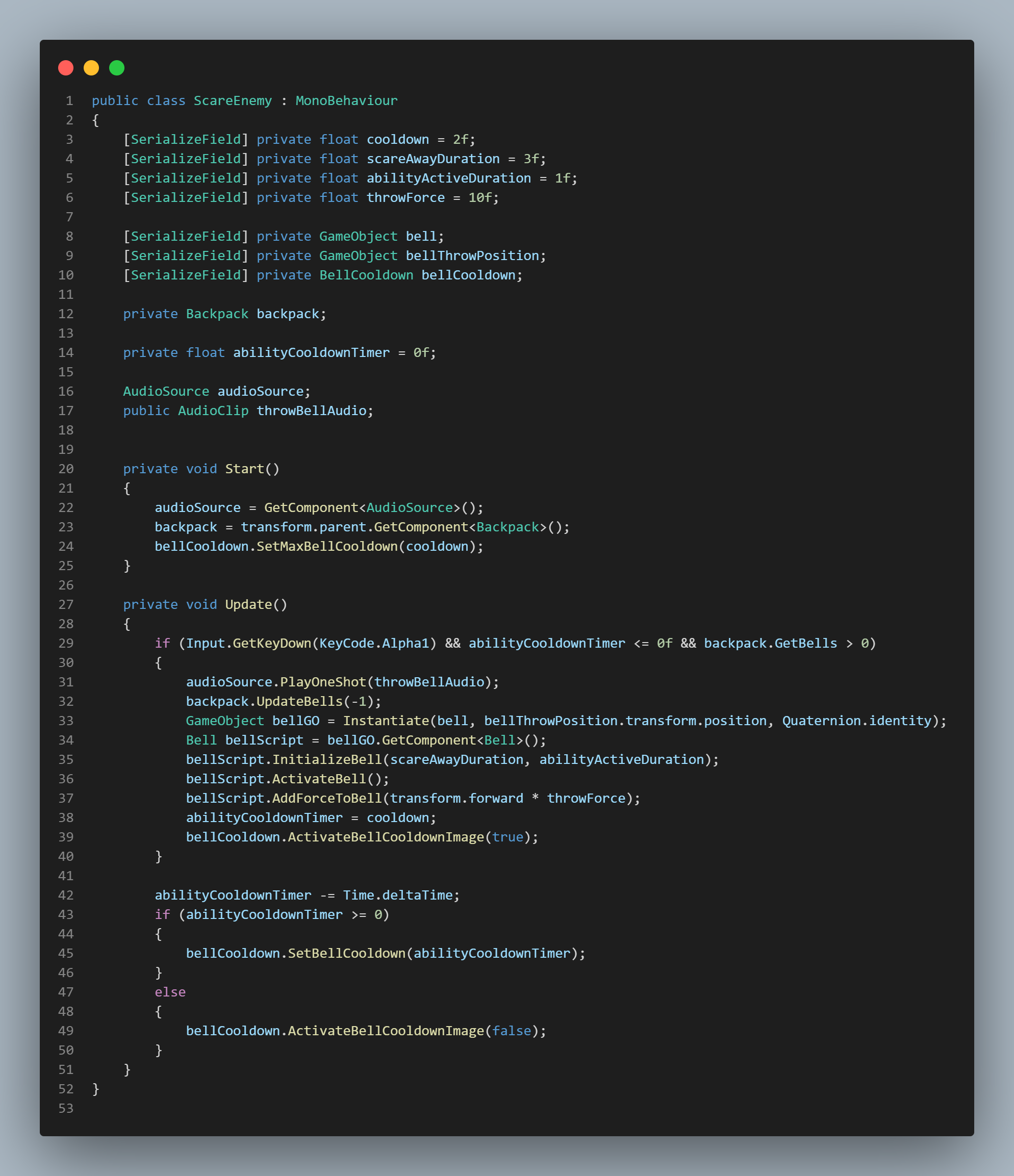The width and height of the screenshot is (1014, 1176).
Task: Select the "0f" initializer on line 14
Action: [421, 352]
